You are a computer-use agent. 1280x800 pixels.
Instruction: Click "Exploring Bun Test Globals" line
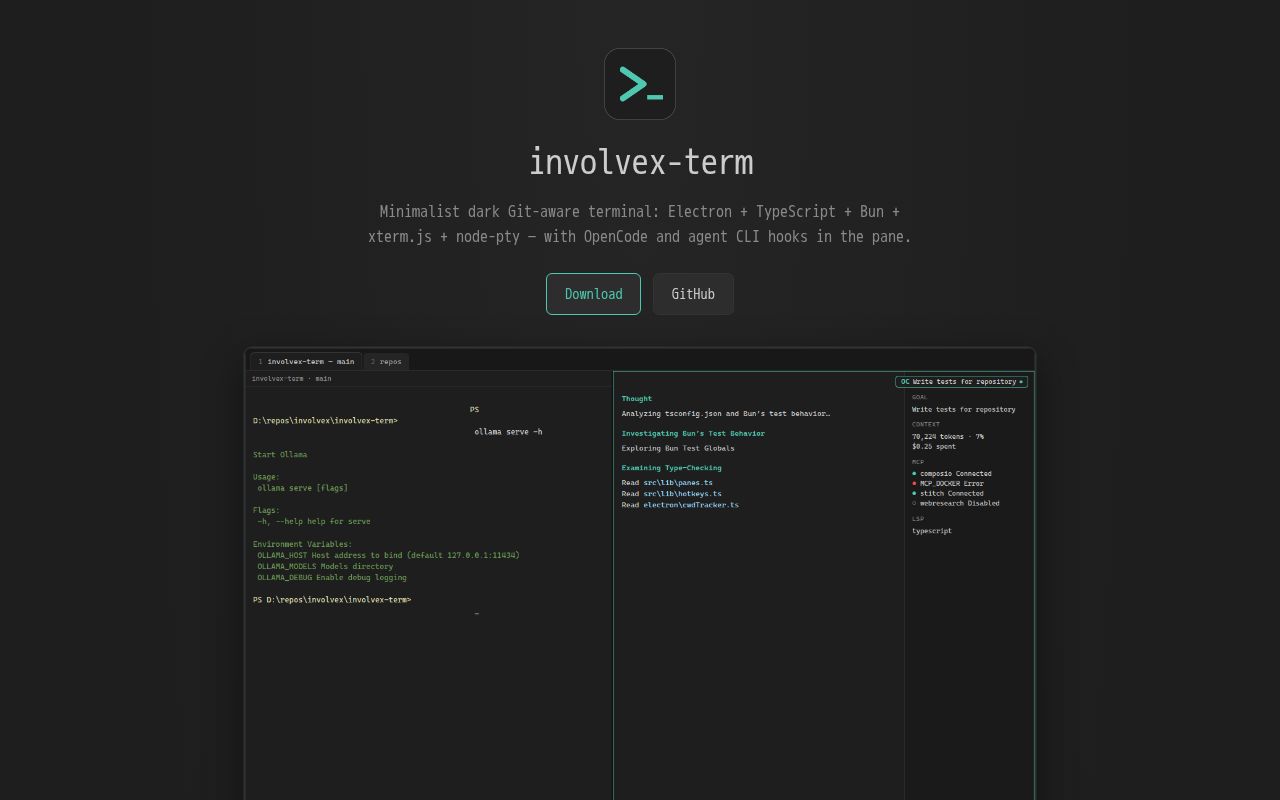(678, 448)
